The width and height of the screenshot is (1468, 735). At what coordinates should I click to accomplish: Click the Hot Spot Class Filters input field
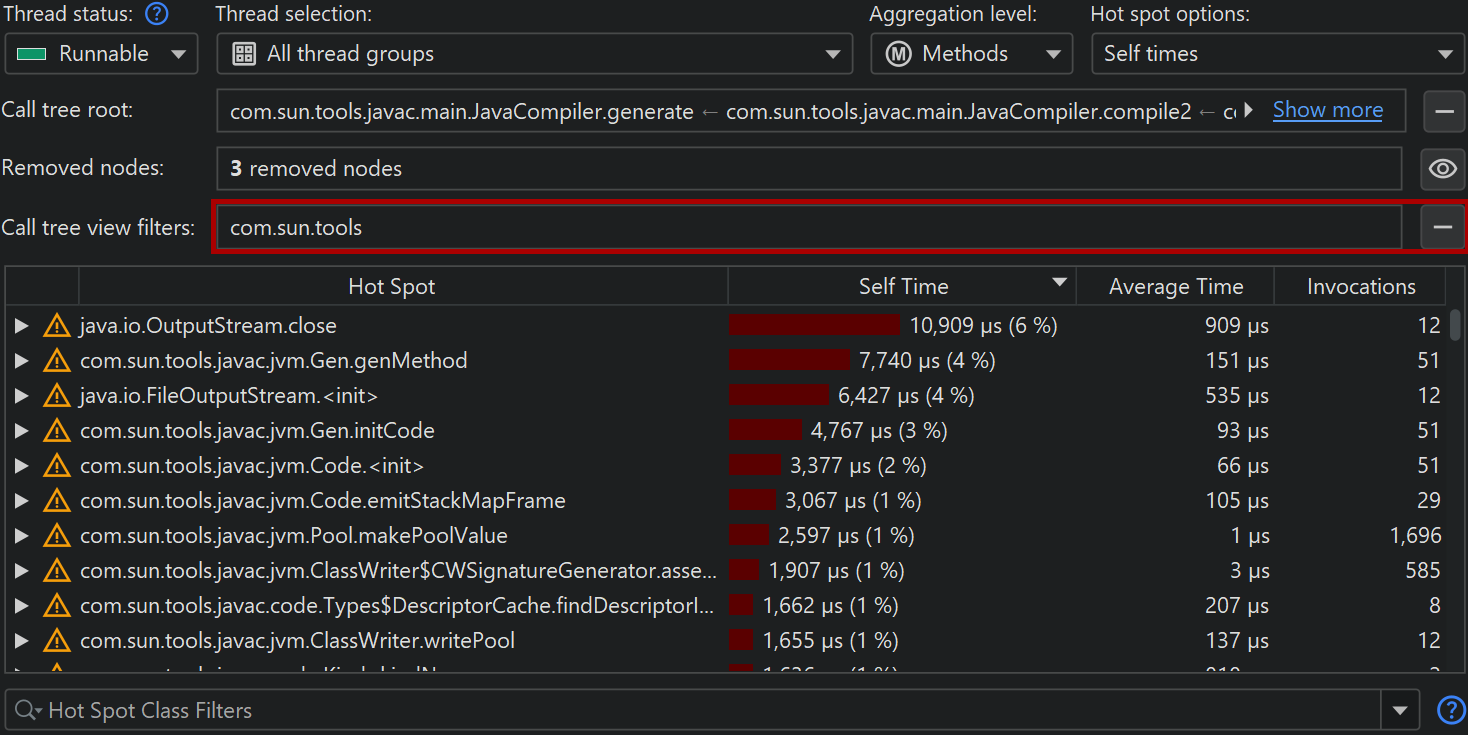click(700, 711)
